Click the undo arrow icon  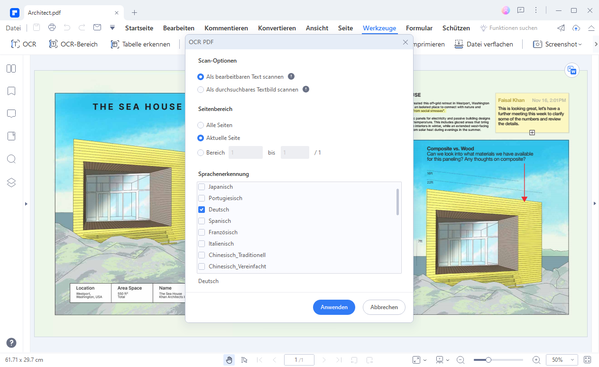point(67,27)
